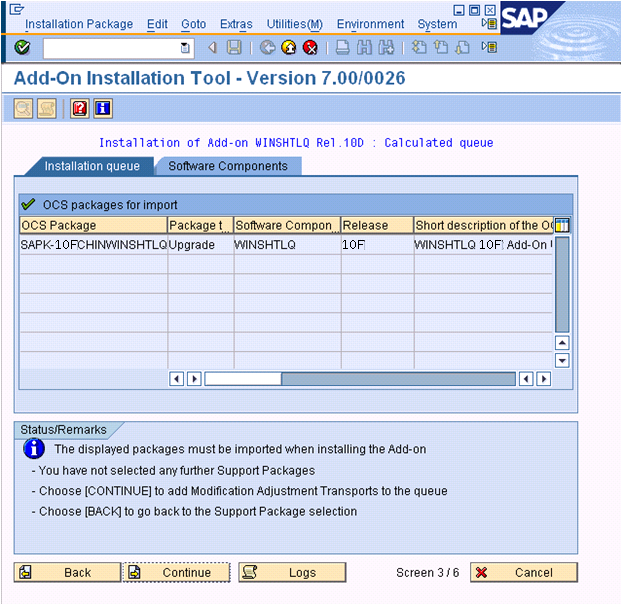Select the OCS Package column header
Screen dimensions: 621x604
point(93,225)
